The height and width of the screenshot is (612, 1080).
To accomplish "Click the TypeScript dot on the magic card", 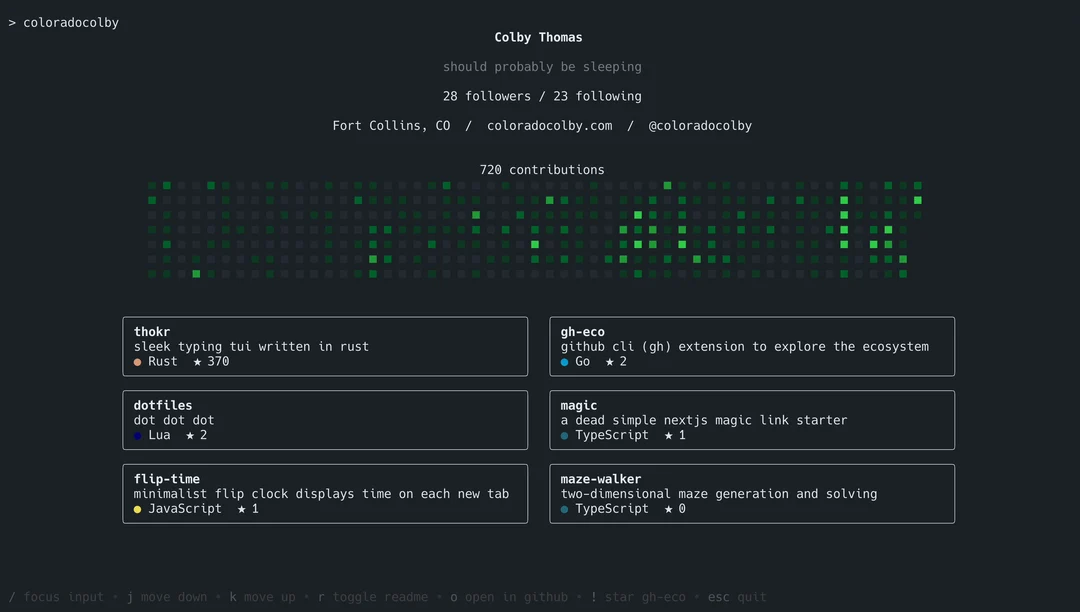I will (x=565, y=436).
